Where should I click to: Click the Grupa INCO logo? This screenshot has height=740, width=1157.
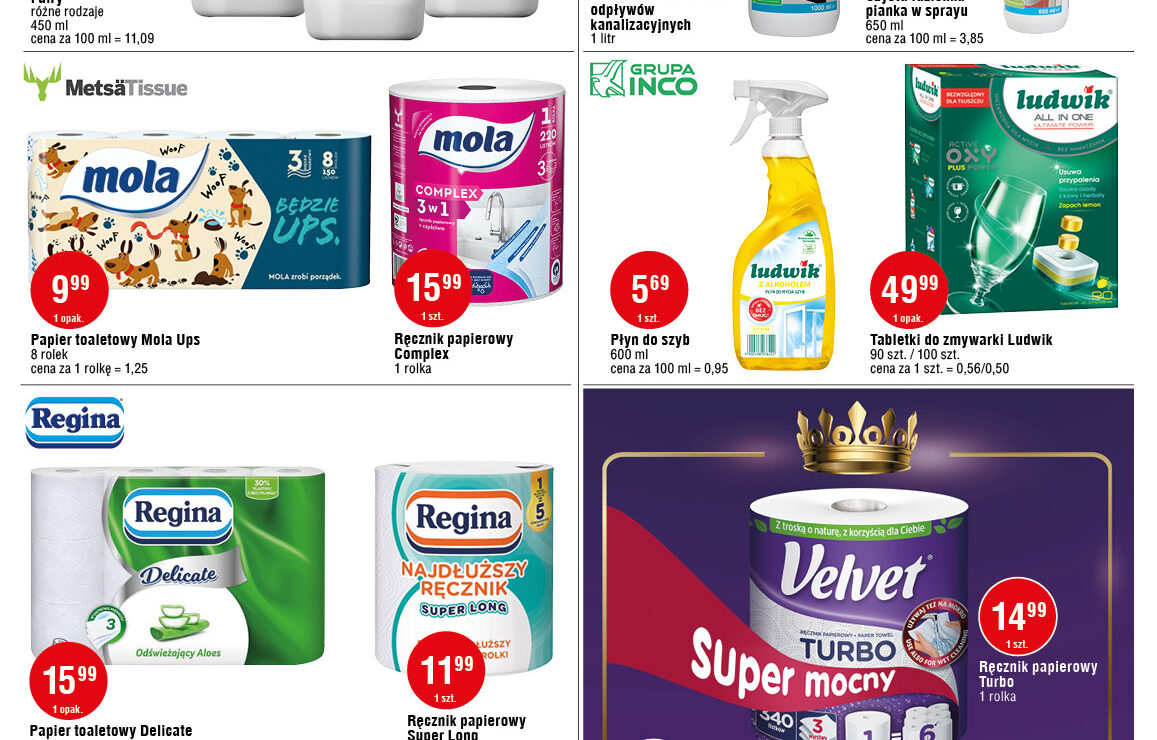pos(643,79)
